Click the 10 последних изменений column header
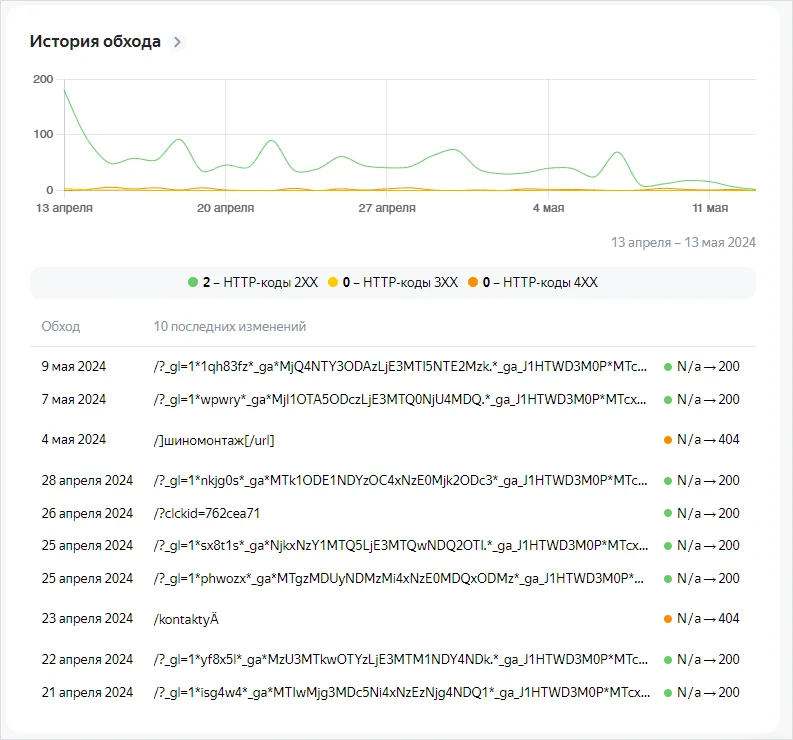Viewport: 793px width, 740px height. tap(229, 327)
